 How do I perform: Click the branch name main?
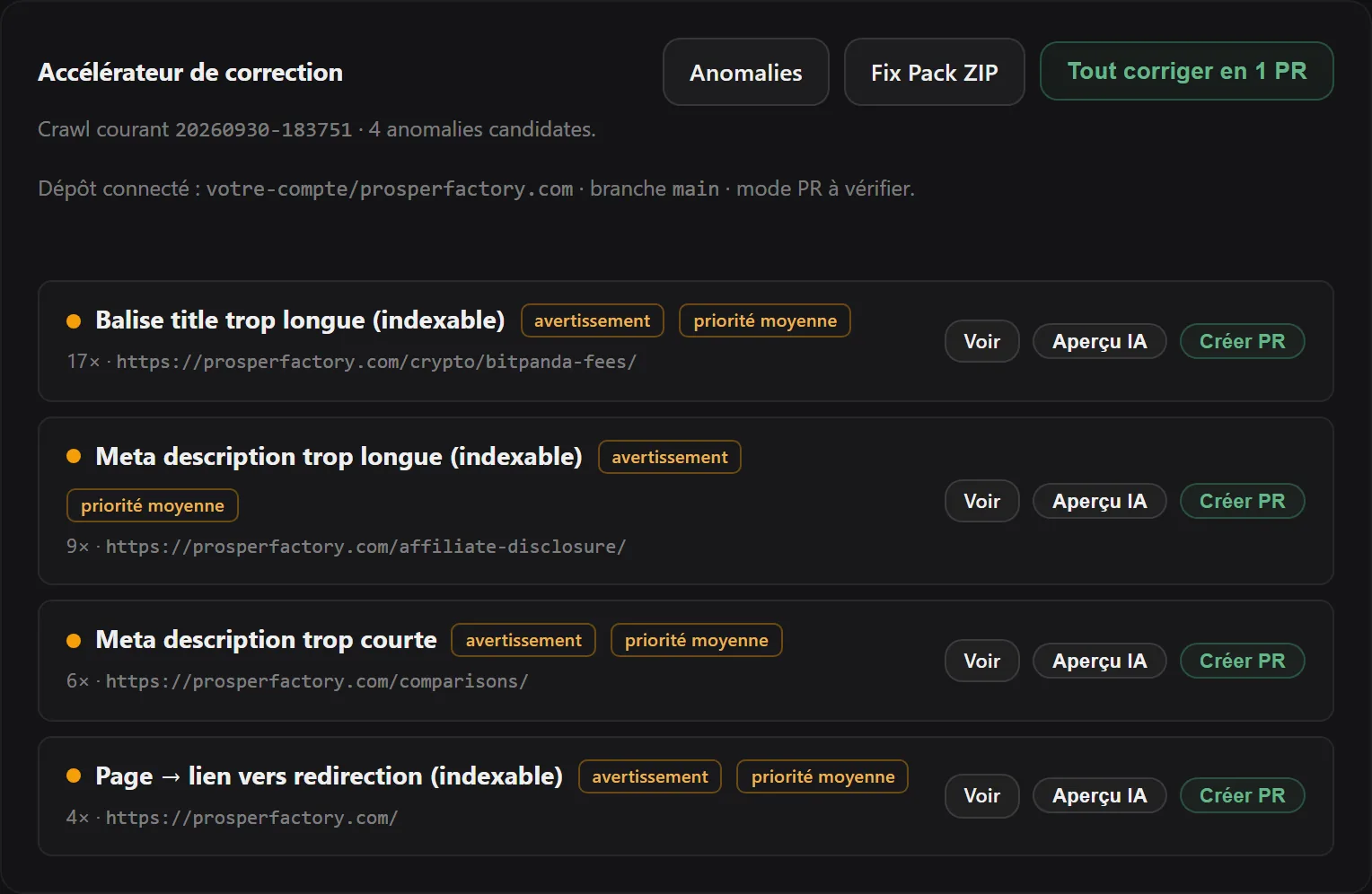click(696, 188)
